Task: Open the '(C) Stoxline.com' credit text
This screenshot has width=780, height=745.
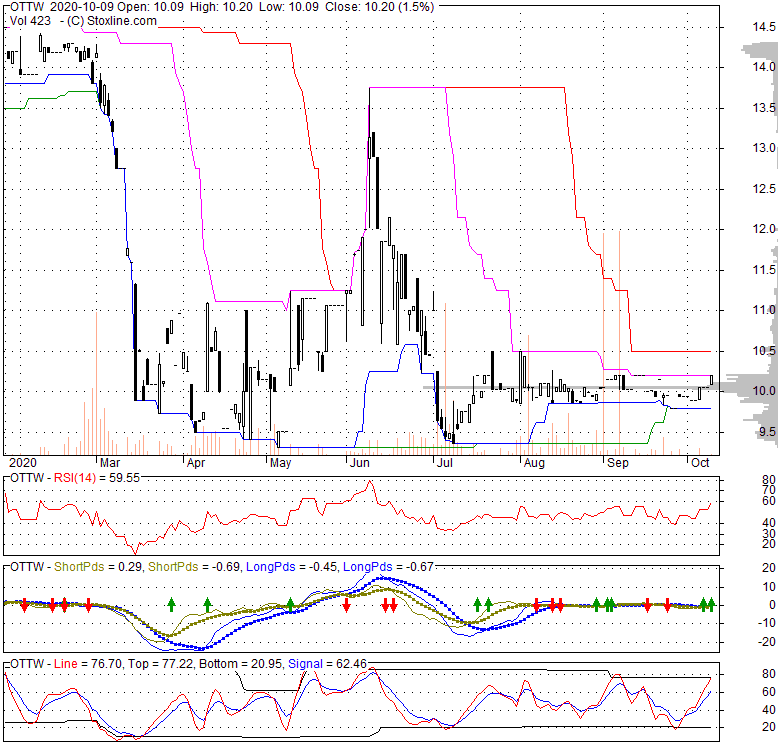Action: [111, 21]
